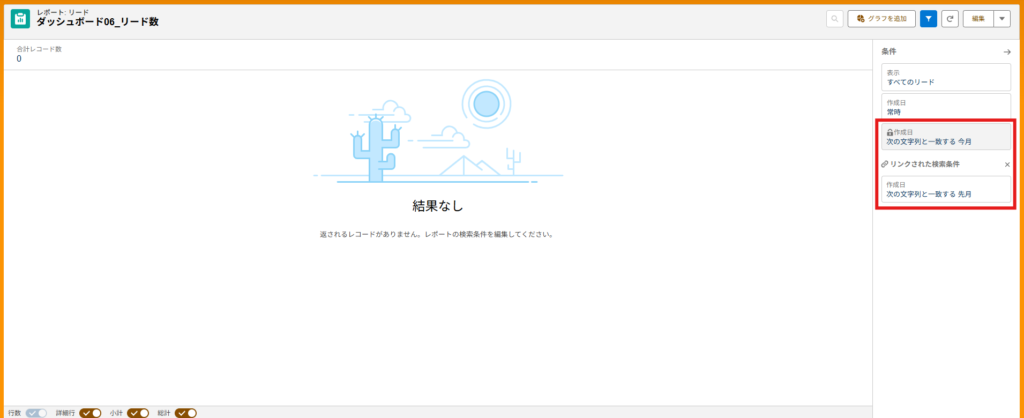The image size is (1024, 418).
Task: Open the 作成日 常時 filter
Action: pos(945,107)
